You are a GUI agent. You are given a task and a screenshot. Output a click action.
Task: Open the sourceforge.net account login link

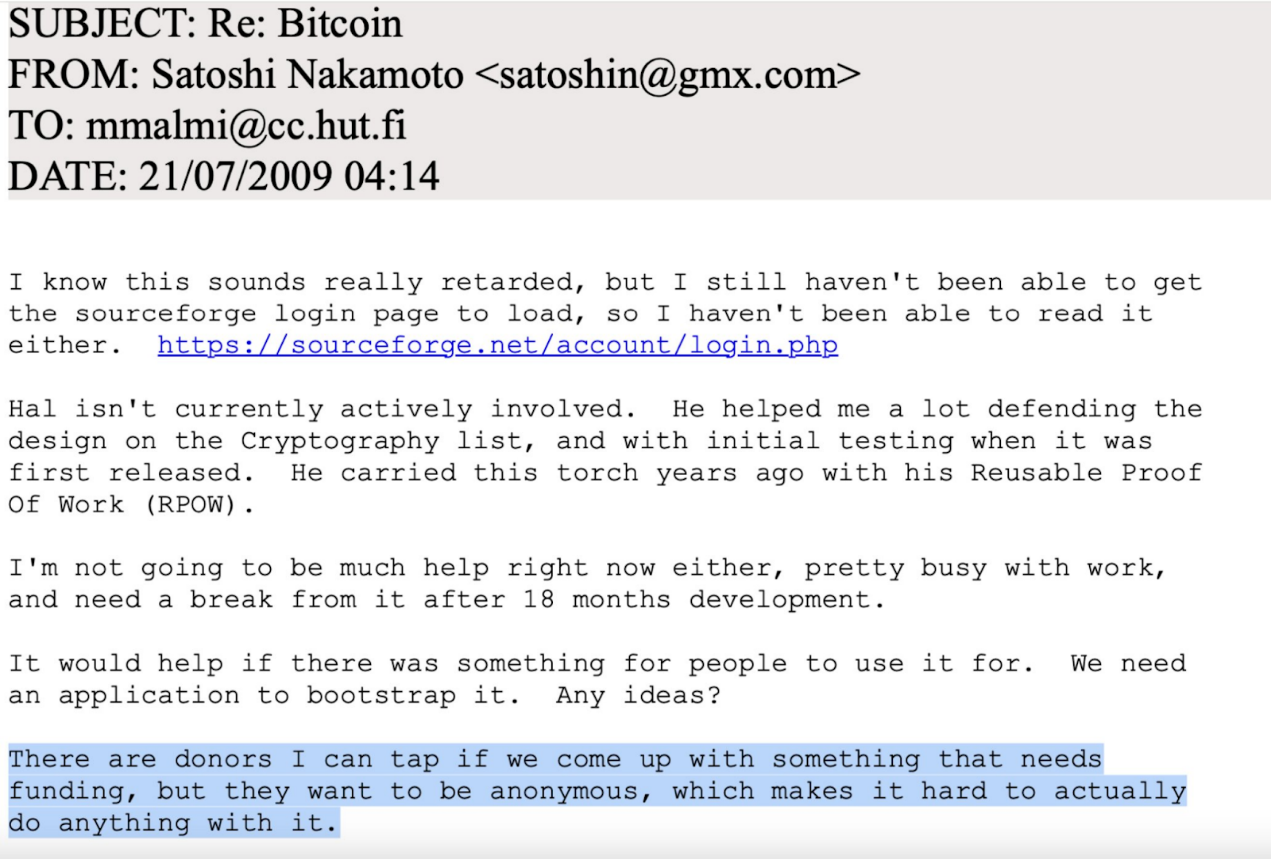(x=497, y=346)
